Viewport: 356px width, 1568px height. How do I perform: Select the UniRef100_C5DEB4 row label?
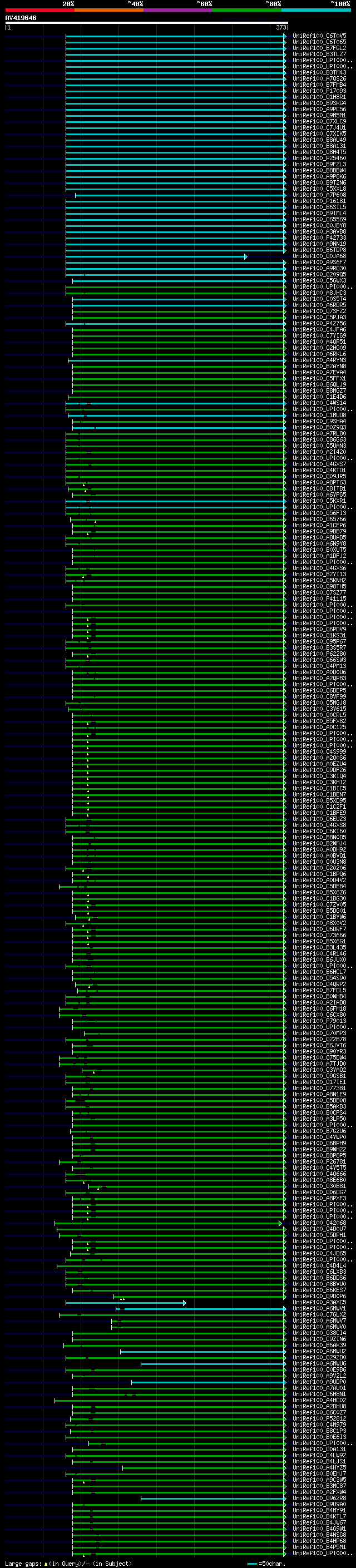319,886
